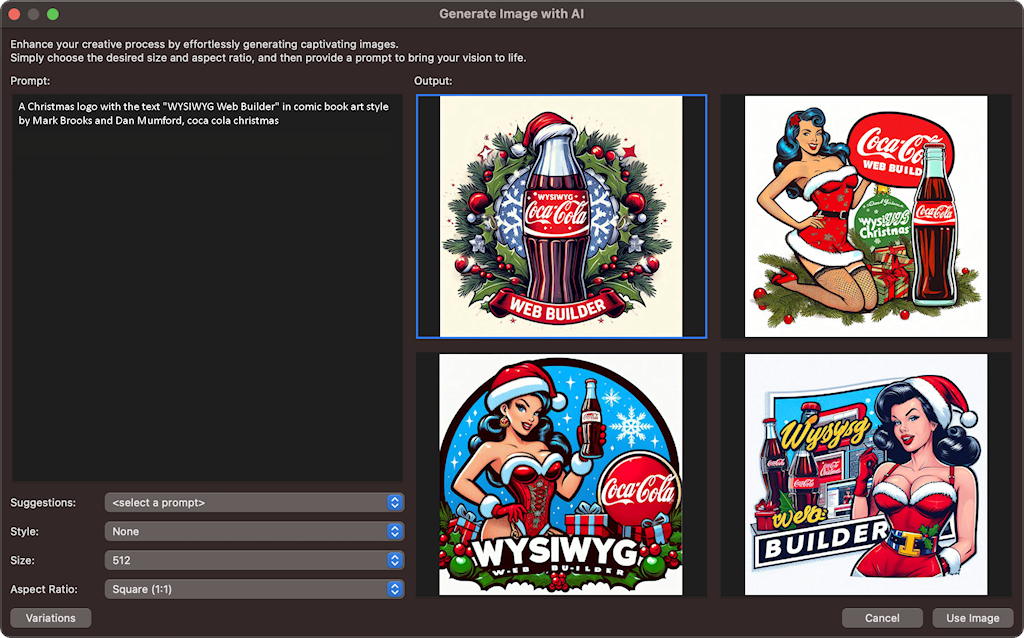Click the Prompt: label
This screenshot has height=638, width=1024.
pyautogui.click(x=30, y=80)
